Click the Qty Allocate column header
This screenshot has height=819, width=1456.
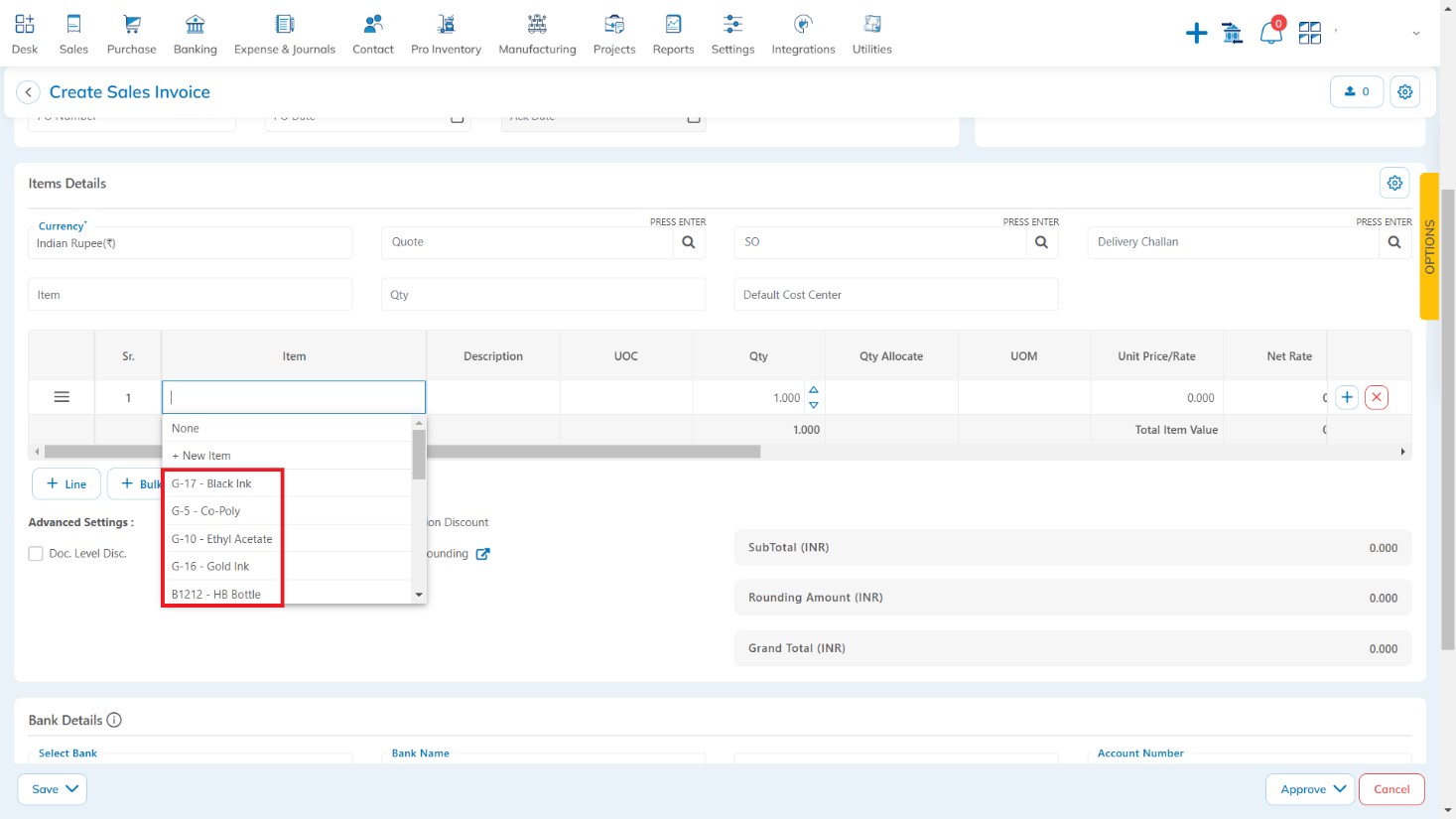tap(891, 356)
